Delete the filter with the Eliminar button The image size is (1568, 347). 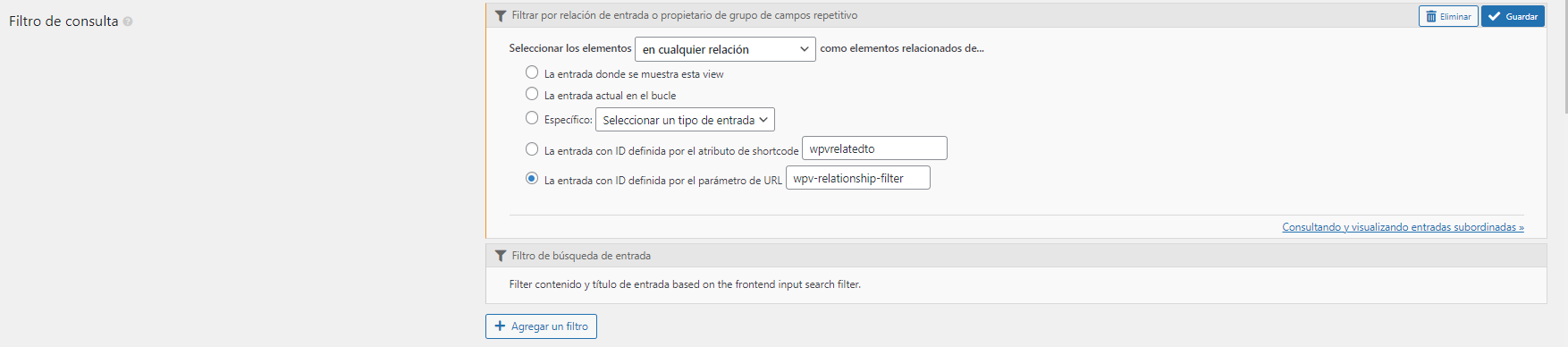point(1448,16)
